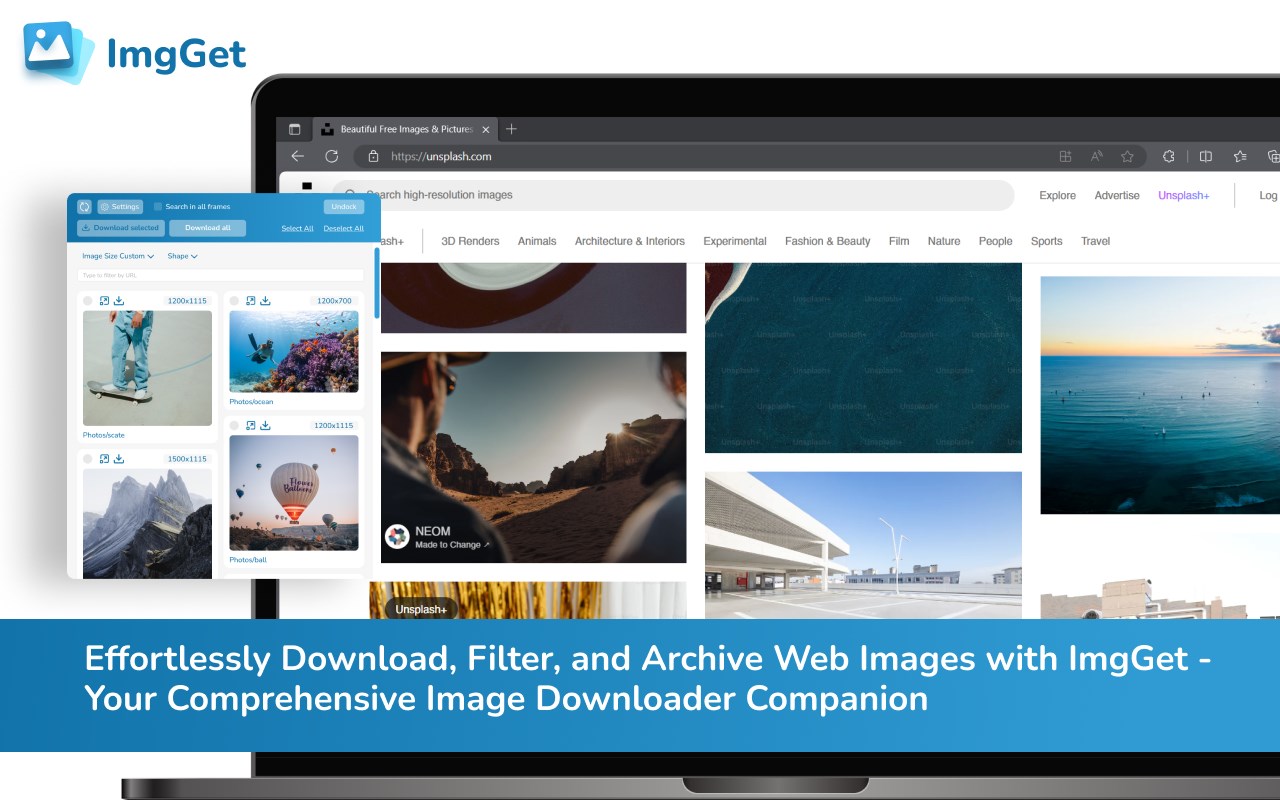The height and width of the screenshot is (800, 1280).
Task: Click browser back arrow
Action: click(297, 156)
